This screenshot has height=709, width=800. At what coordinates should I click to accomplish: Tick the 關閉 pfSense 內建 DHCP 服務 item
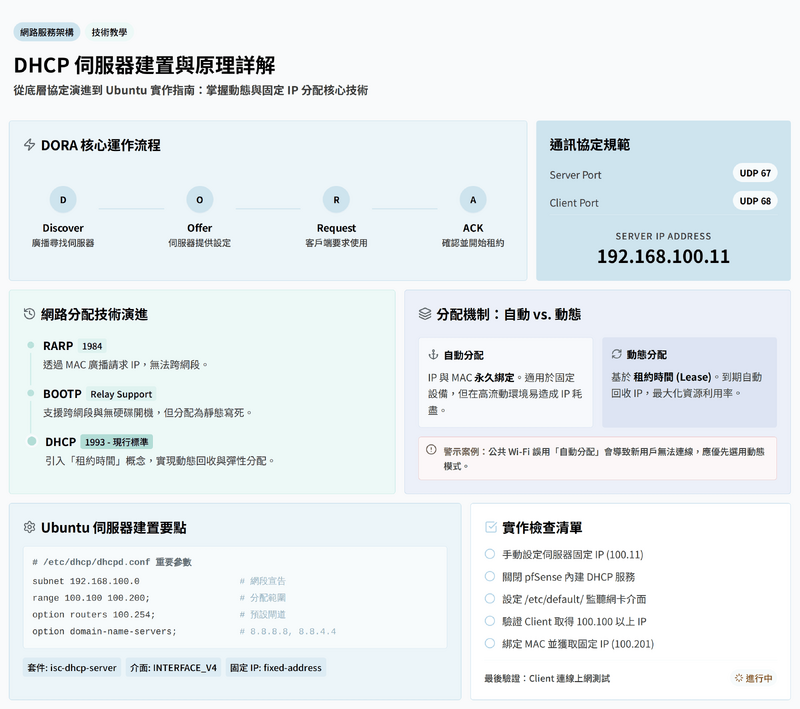(x=490, y=577)
